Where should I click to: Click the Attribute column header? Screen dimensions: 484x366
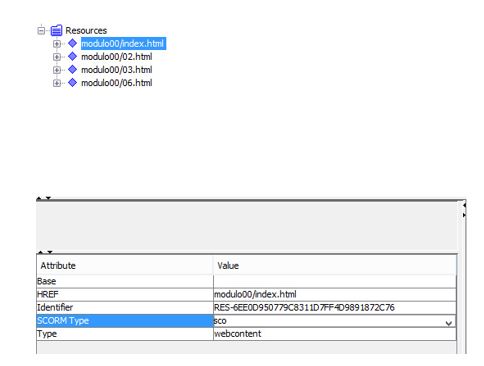(125, 265)
